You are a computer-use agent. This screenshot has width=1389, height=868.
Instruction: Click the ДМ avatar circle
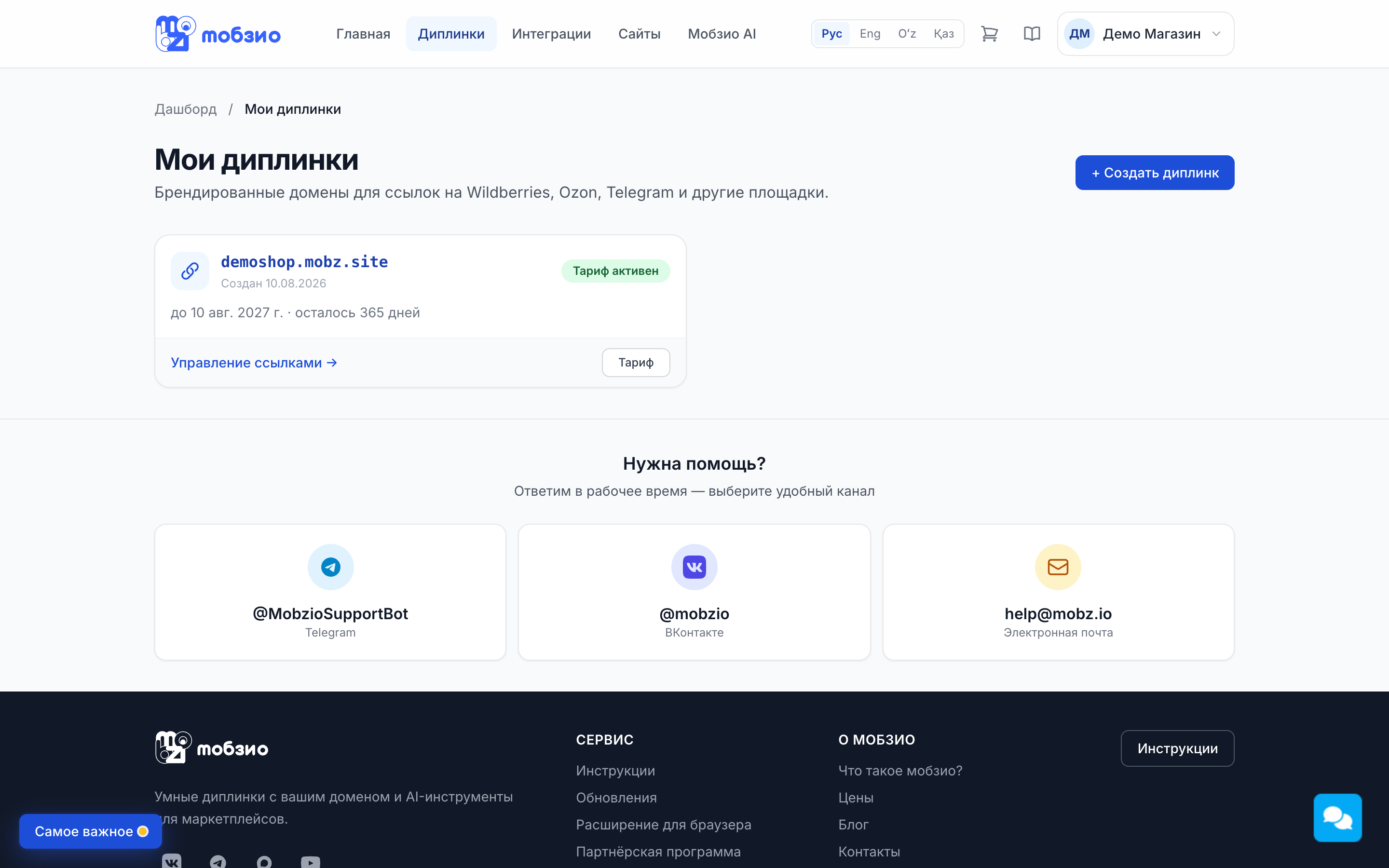[x=1079, y=34]
